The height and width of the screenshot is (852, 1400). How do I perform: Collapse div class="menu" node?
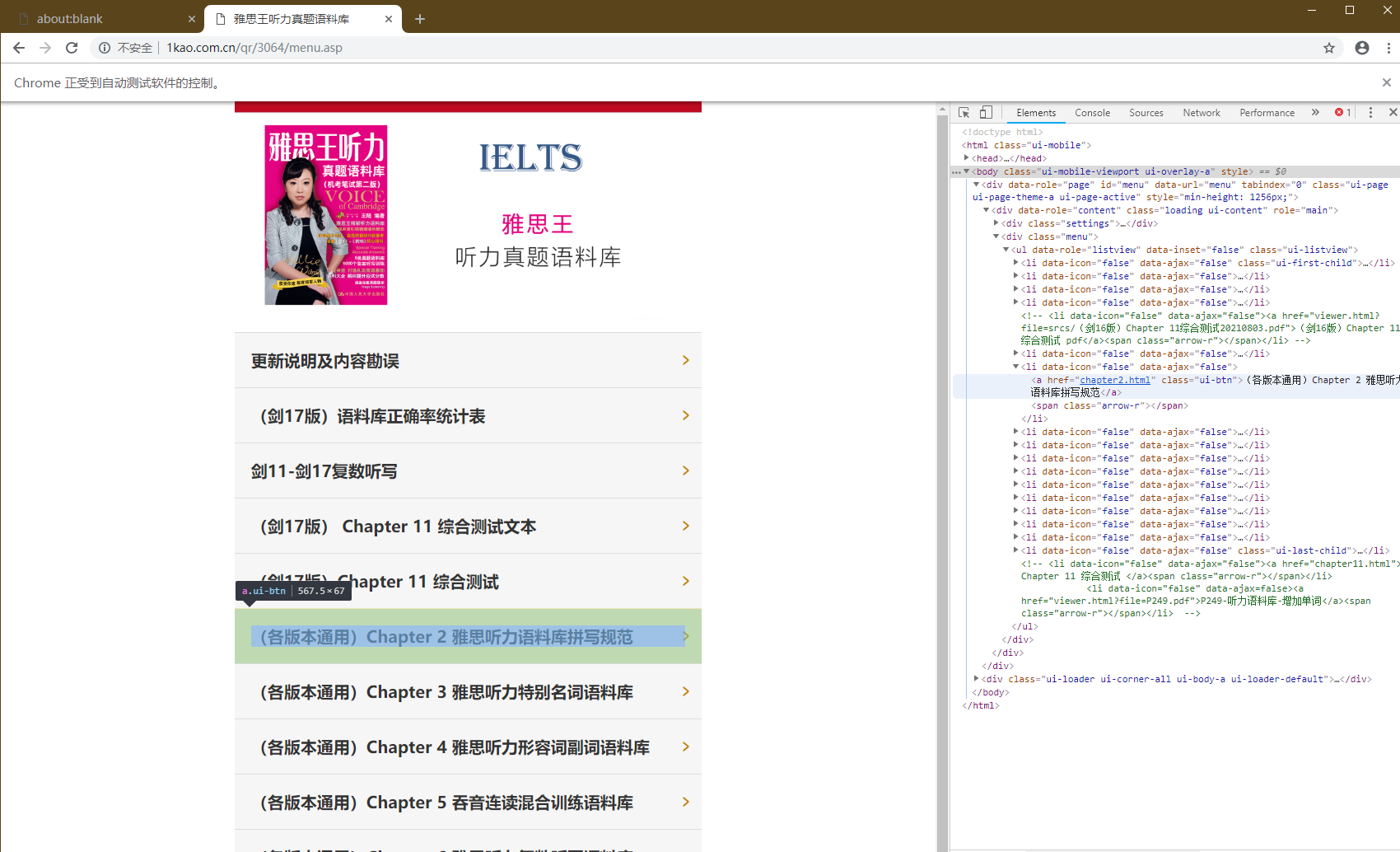tap(996, 236)
